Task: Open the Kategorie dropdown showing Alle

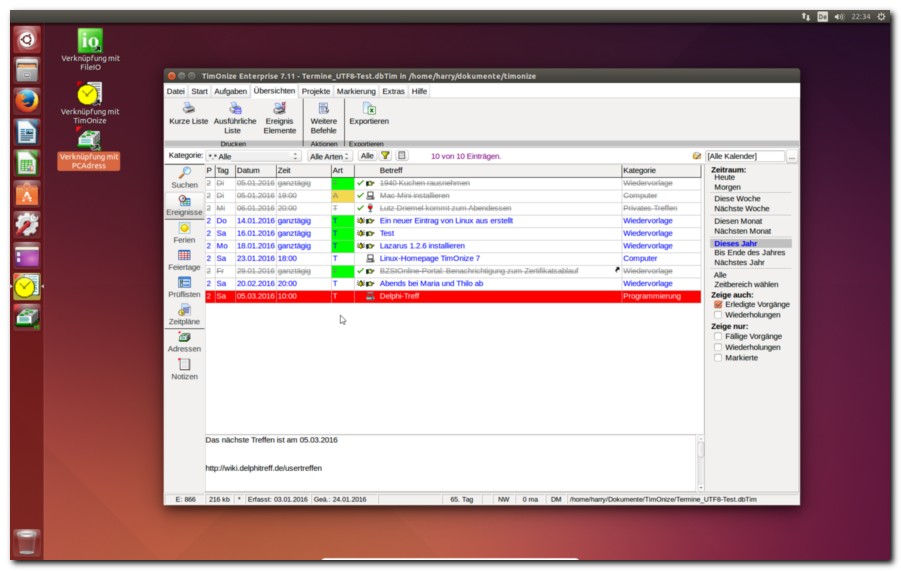Action: click(253, 156)
